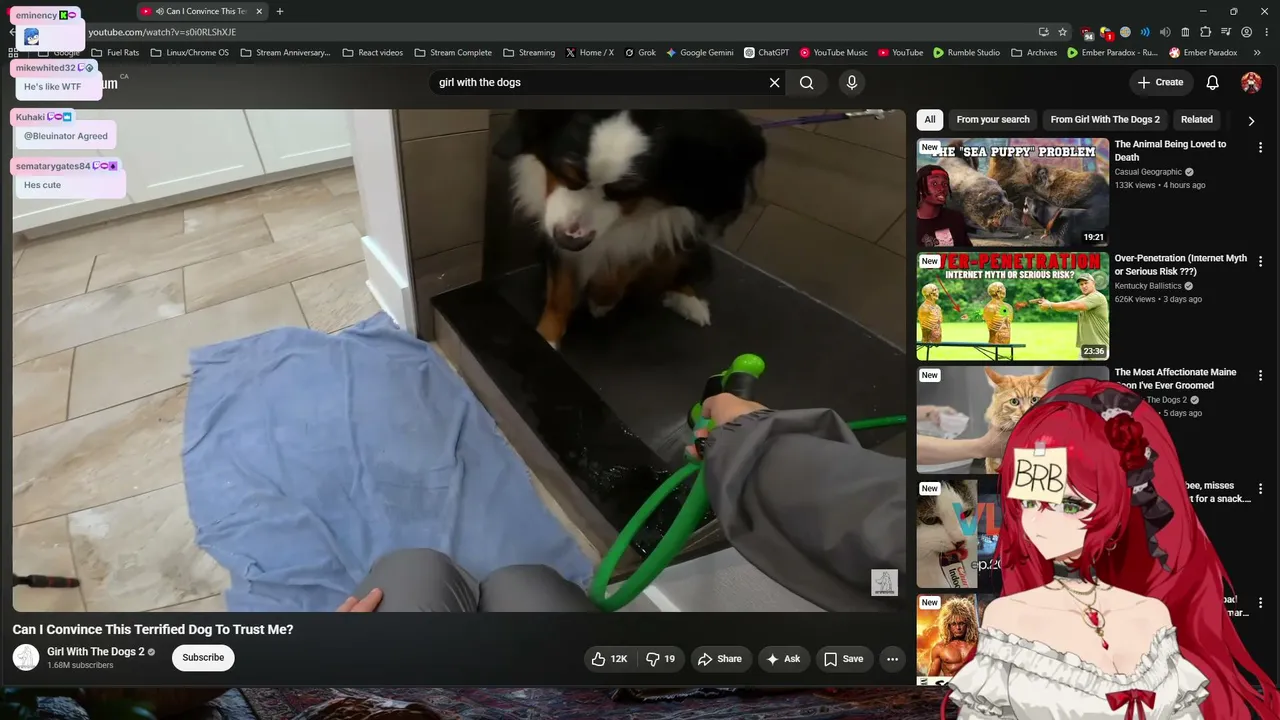Open the Chrome three-dot menu
1280x720 pixels.
(x=1266, y=32)
